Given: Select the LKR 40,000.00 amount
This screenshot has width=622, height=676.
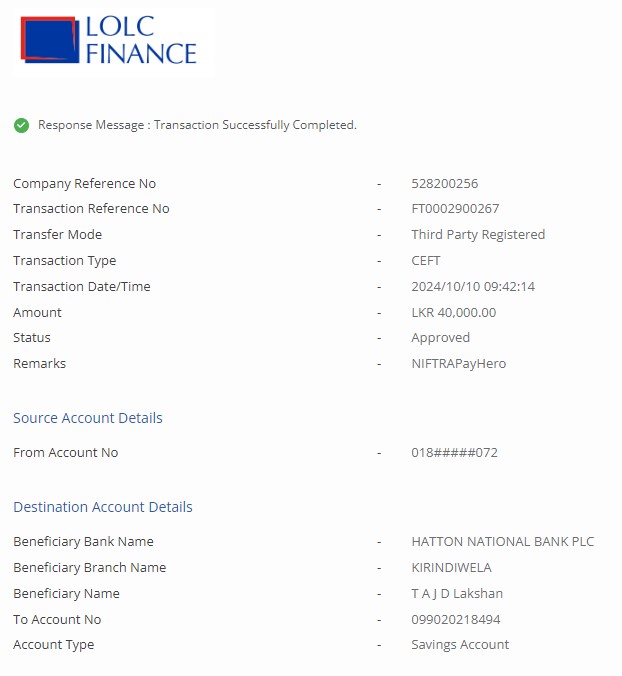Looking at the screenshot, I should point(453,313).
